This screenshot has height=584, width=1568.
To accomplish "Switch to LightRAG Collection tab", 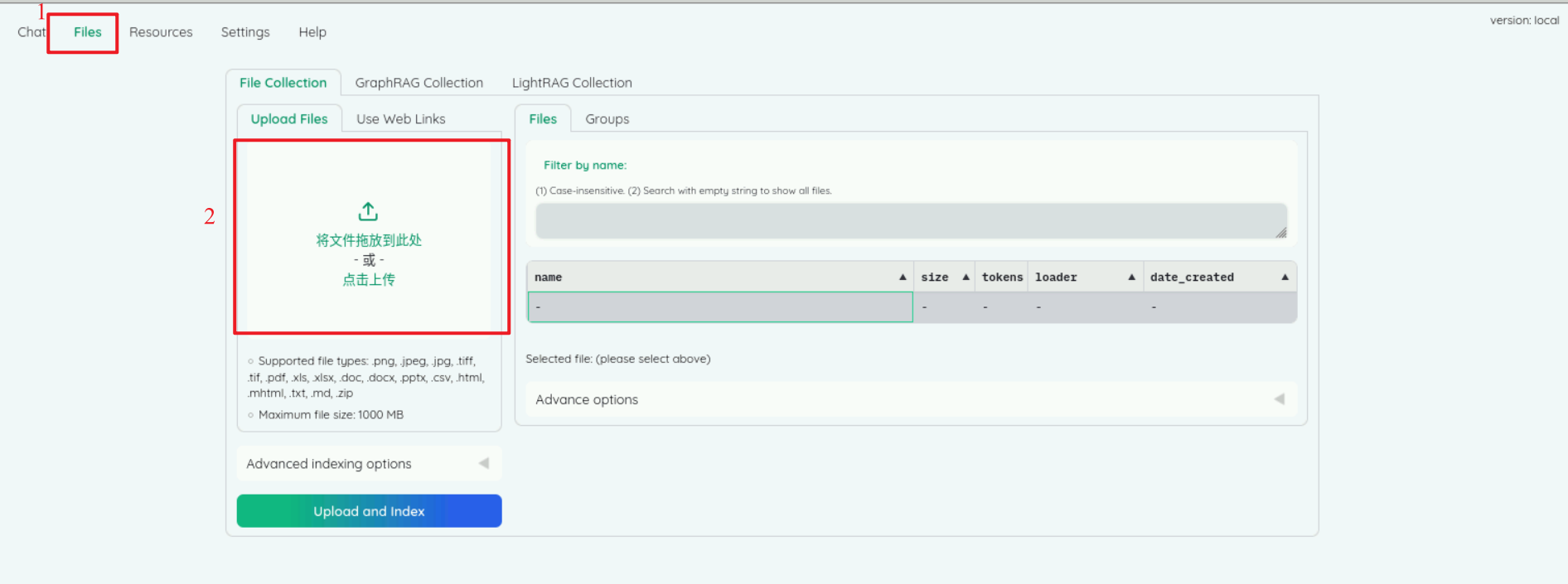I will [x=572, y=83].
